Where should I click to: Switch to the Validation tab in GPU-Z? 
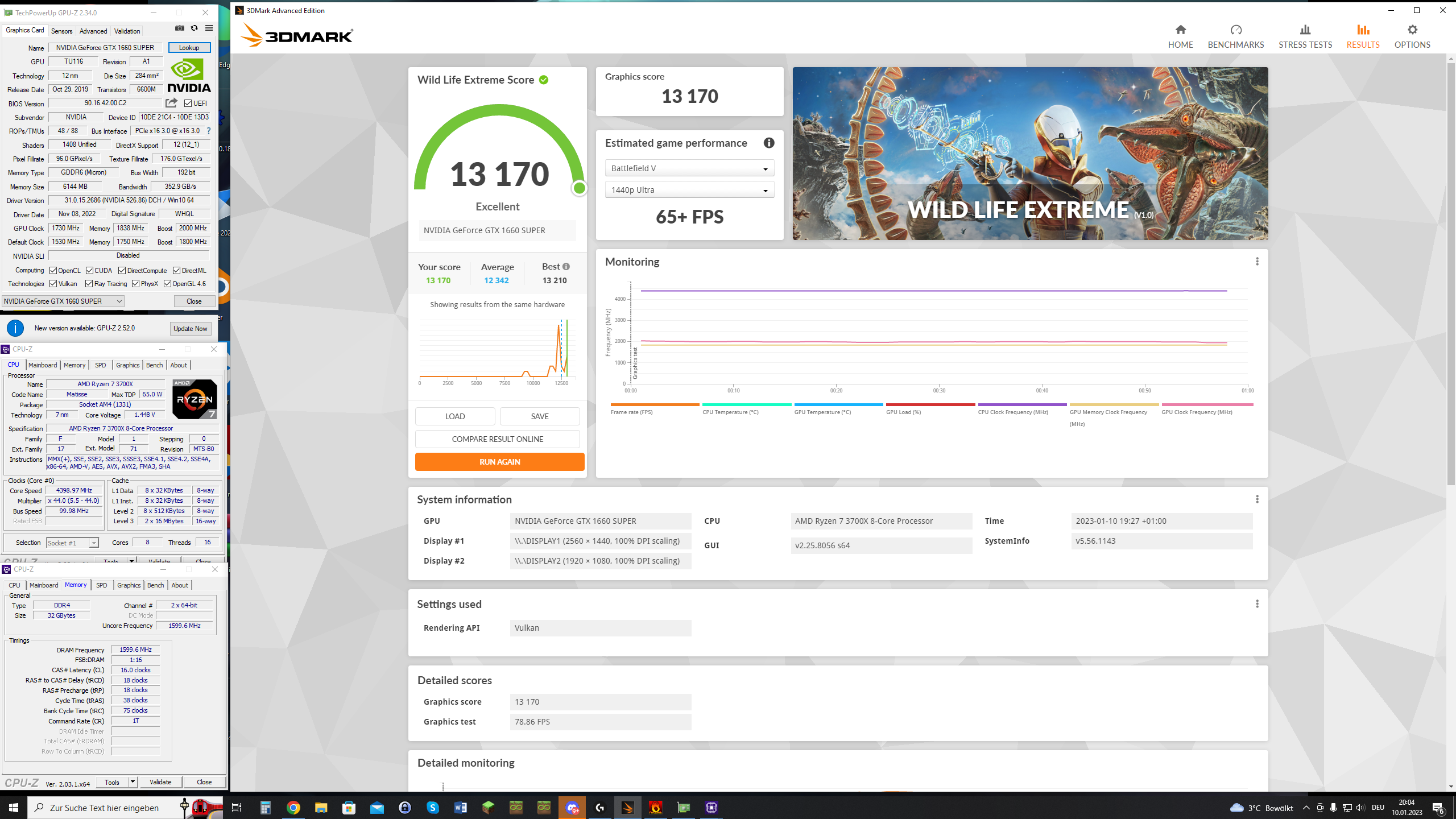coord(127,31)
